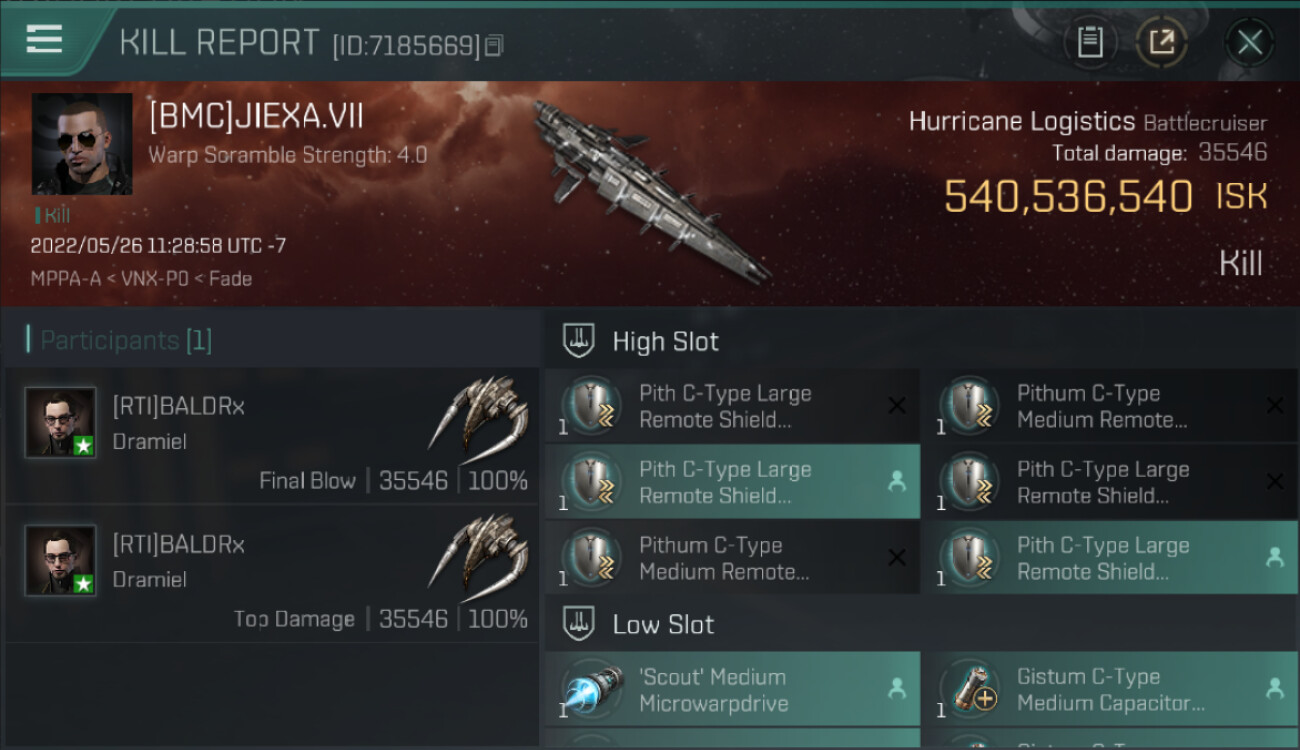Select first Pith C-Type Large Remote Shield
This screenshot has width=1300, height=750.
[732, 405]
